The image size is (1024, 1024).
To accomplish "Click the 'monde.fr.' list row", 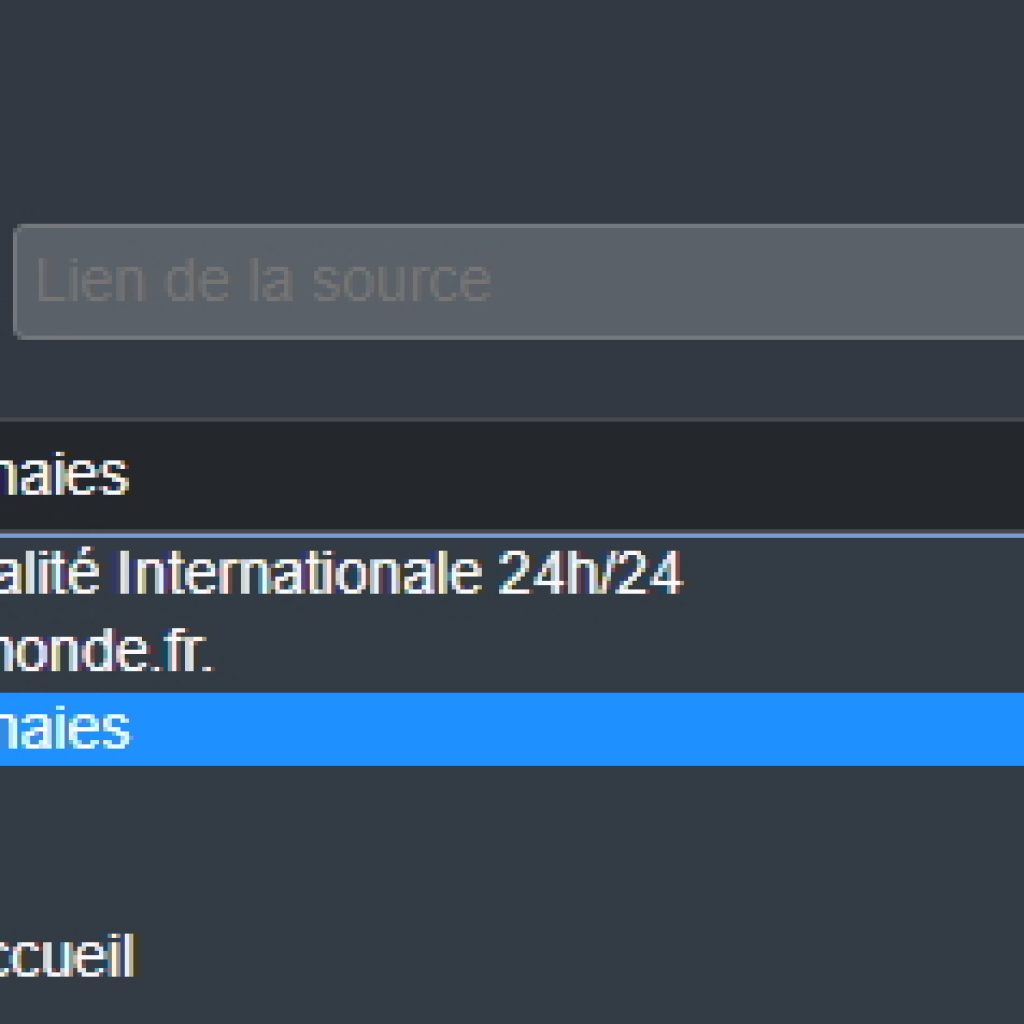I will coord(512,650).
